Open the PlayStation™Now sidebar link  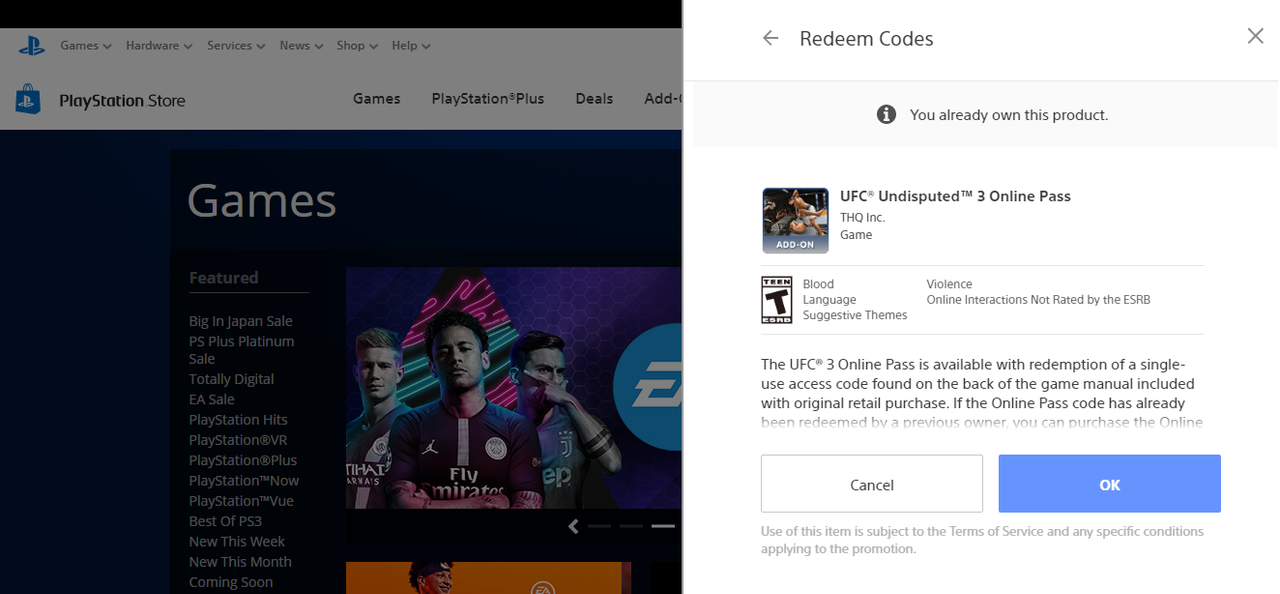[244, 480]
